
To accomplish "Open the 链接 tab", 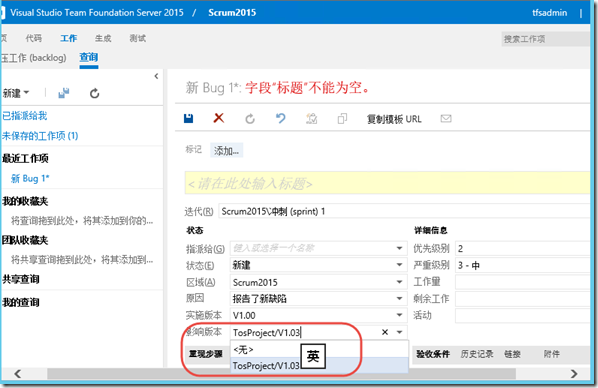I will coord(512,354).
